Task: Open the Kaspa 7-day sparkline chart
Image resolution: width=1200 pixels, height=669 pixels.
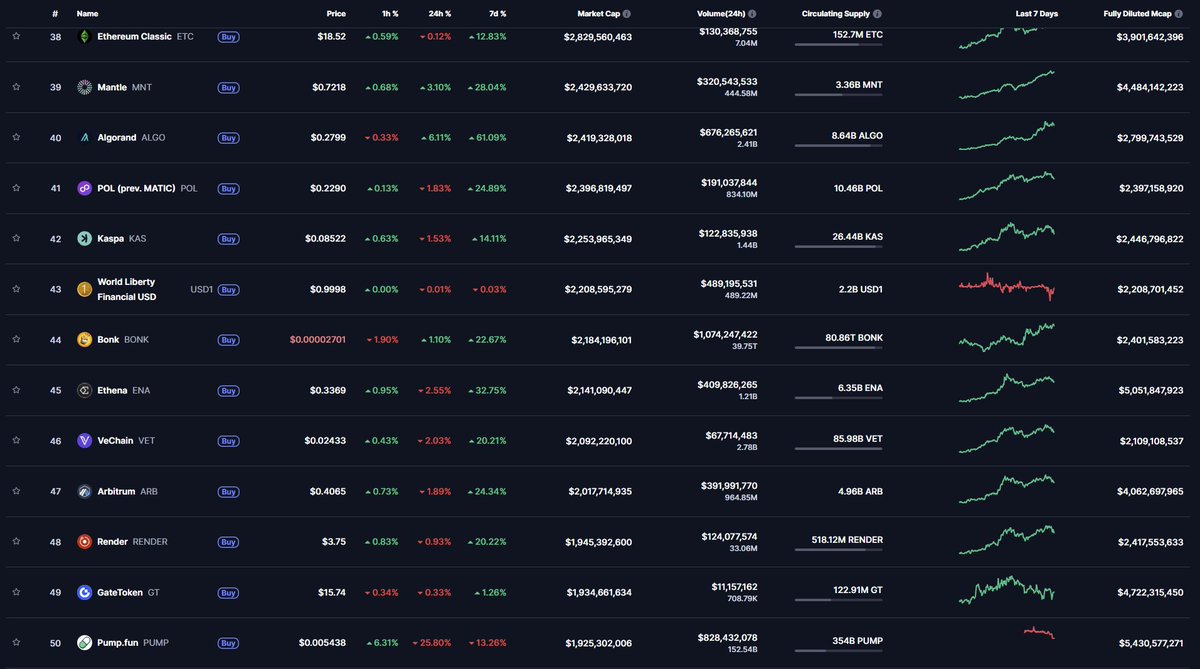Action: click(x=1007, y=237)
